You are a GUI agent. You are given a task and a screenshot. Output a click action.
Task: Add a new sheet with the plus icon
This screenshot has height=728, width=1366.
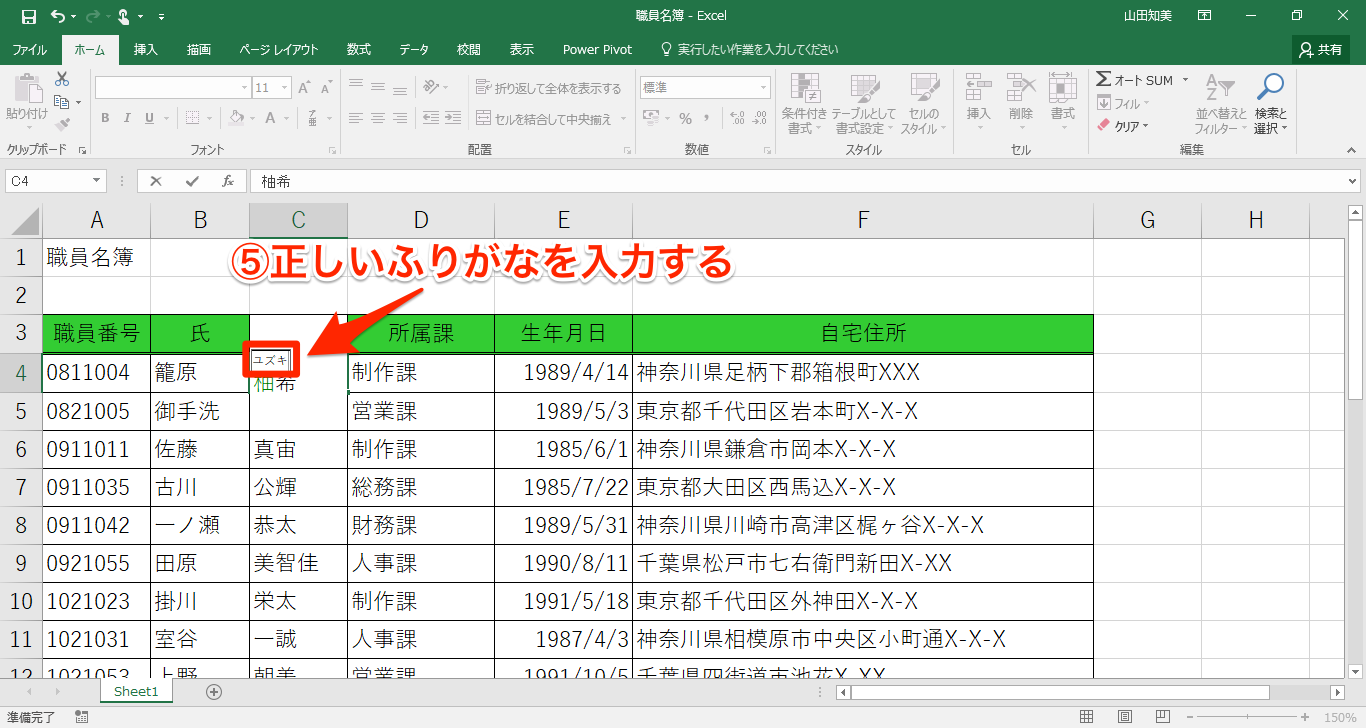213,691
